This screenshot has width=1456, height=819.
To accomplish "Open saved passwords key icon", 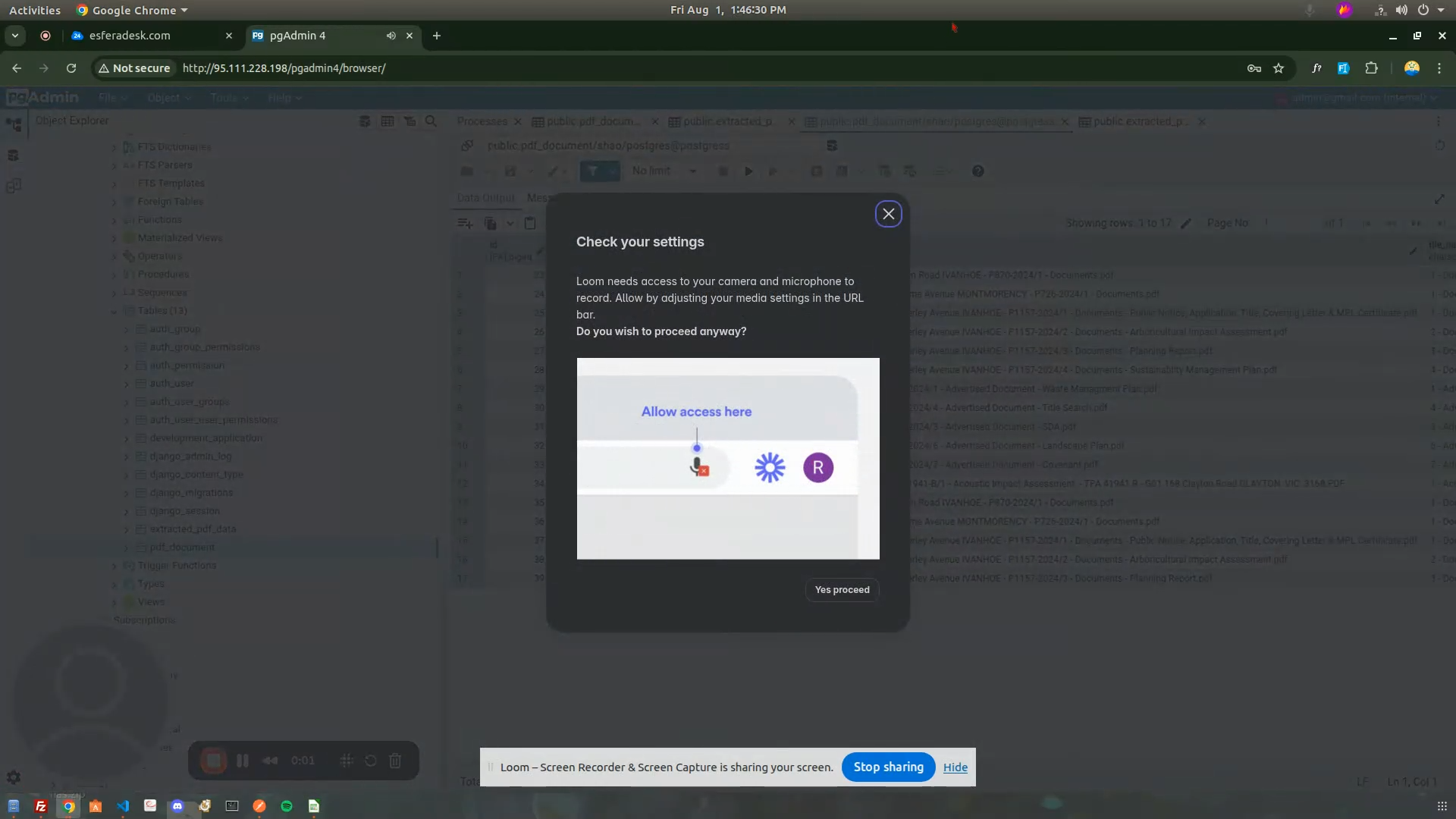I will [1254, 68].
